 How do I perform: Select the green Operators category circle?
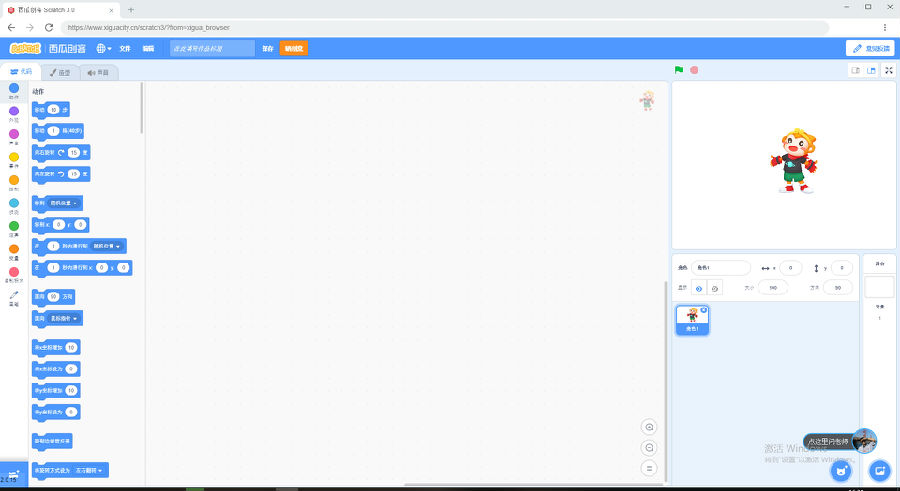click(x=14, y=226)
